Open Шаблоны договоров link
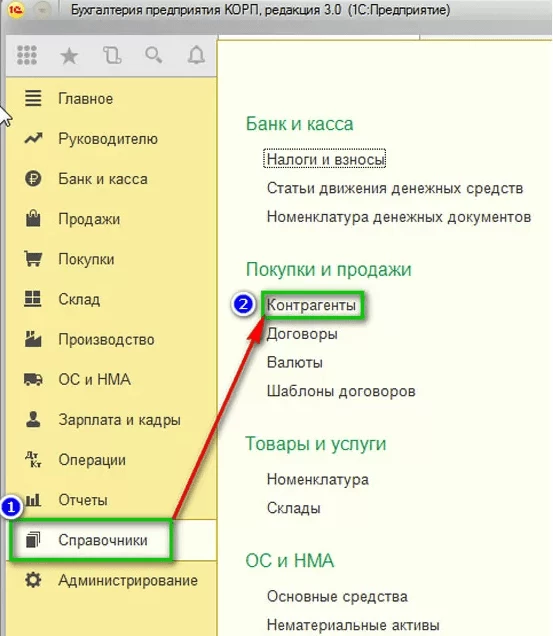Viewport: 553px width, 636px height. 341,391
